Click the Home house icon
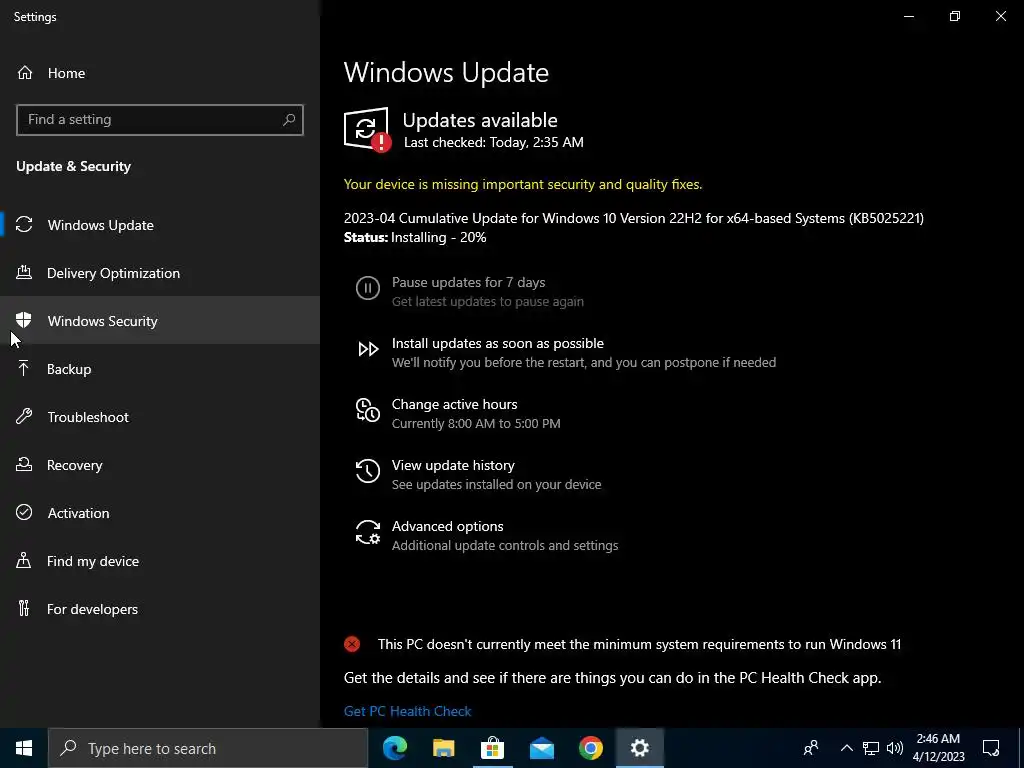The width and height of the screenshot is (1024, 768). pyautogui.click(x=25, y=72)
